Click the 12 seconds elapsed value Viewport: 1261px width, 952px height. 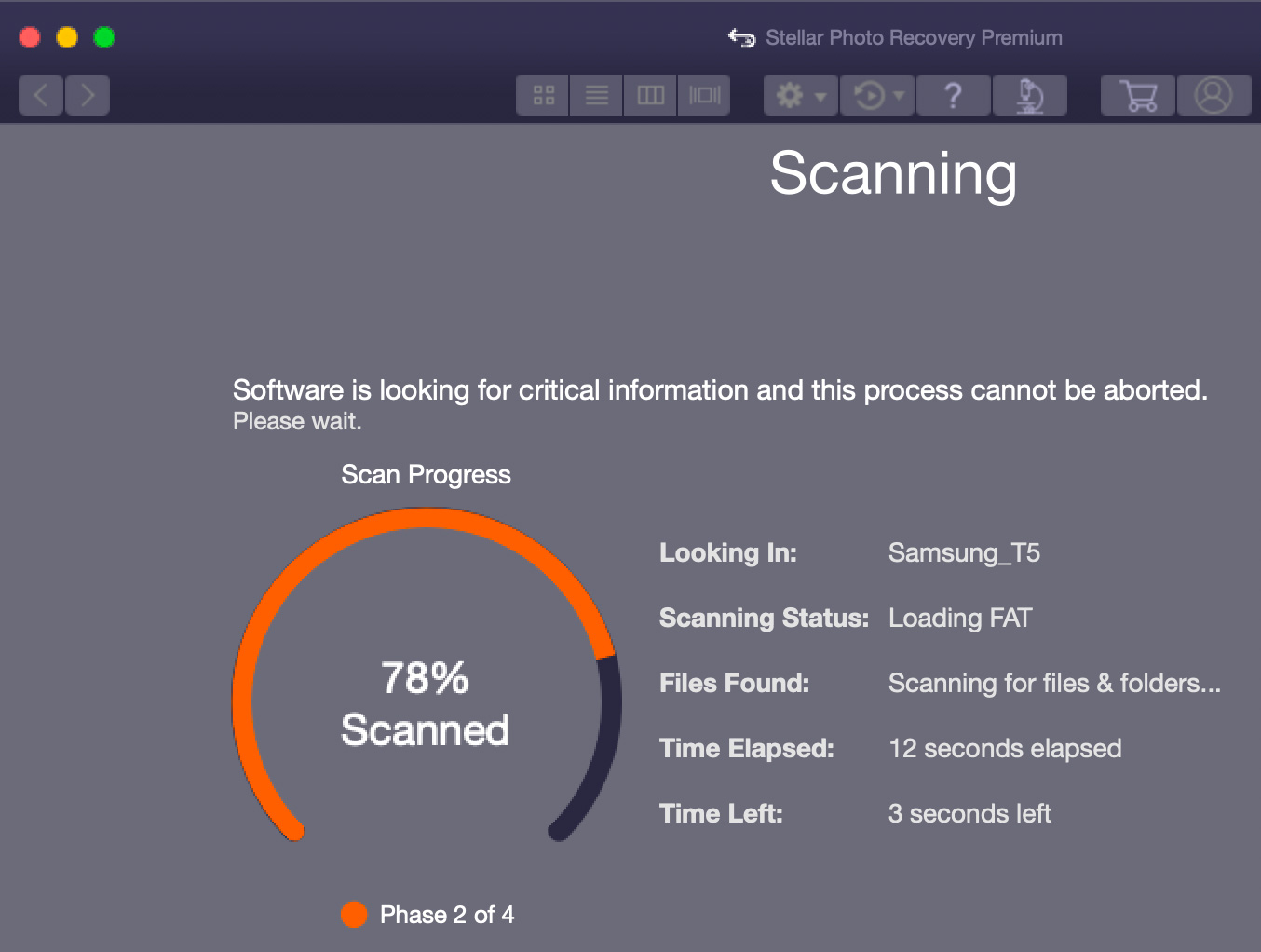click(1005, 749)
